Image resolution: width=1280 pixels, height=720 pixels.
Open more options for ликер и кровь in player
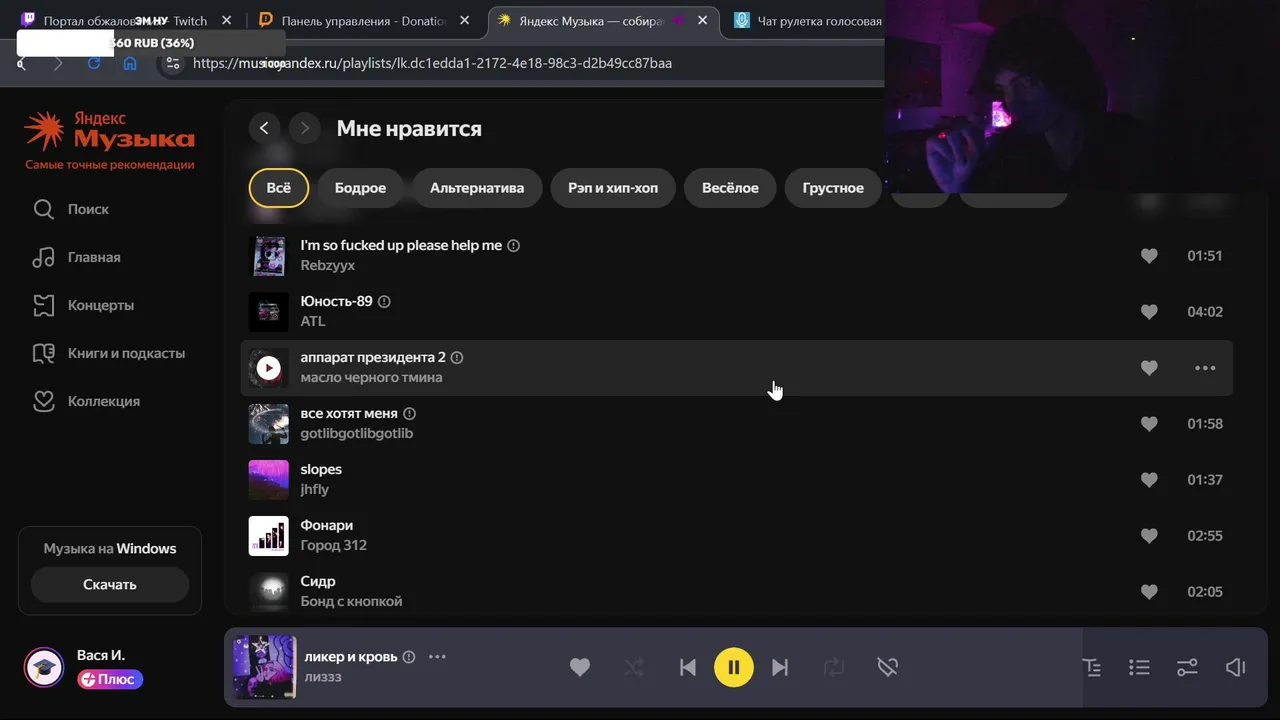(x=437, y=657)
